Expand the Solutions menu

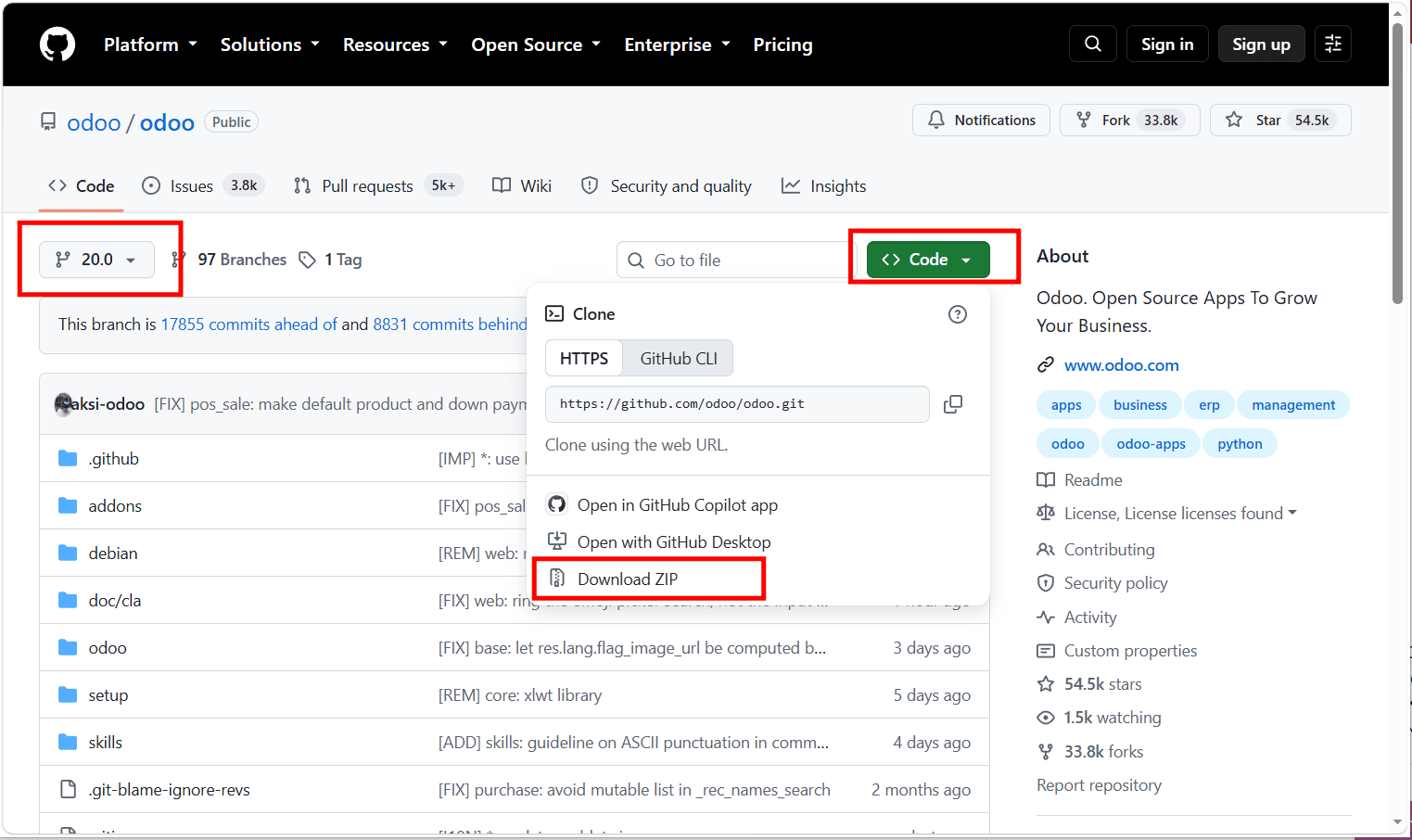click(270, 45)
